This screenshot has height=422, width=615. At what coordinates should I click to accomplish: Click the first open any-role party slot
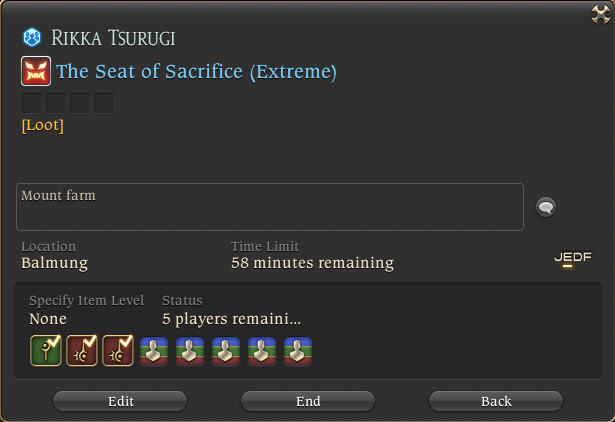coord(154,351)
